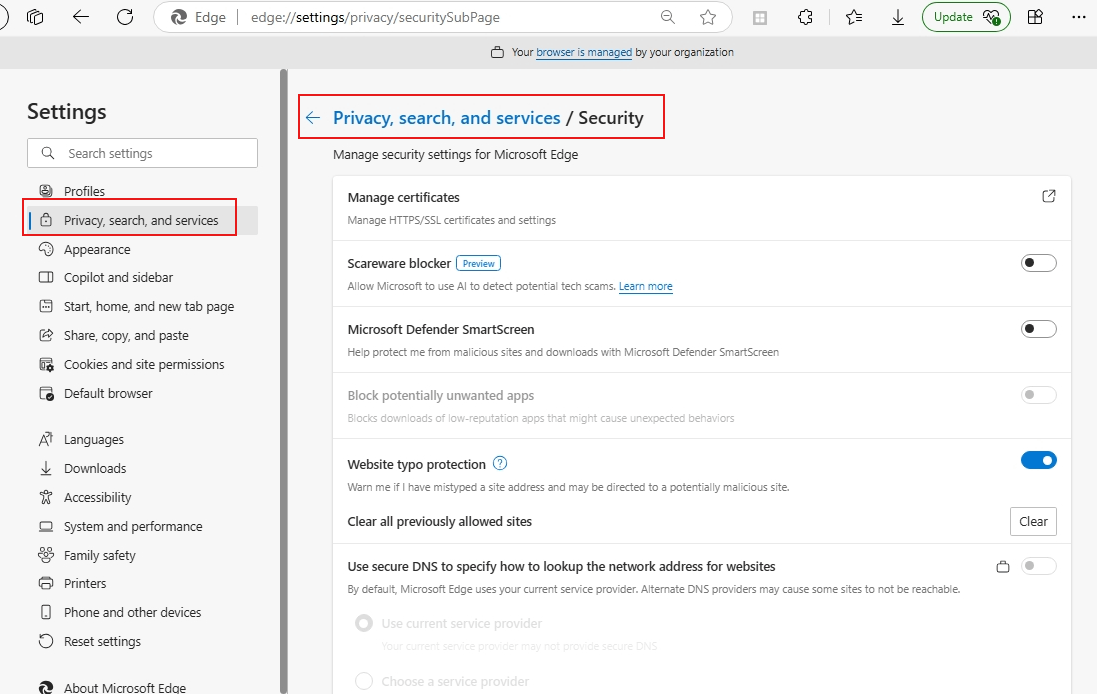Open Reset settings section
Viewport: 1097px width, 694px height.
(x=143, y=642)
